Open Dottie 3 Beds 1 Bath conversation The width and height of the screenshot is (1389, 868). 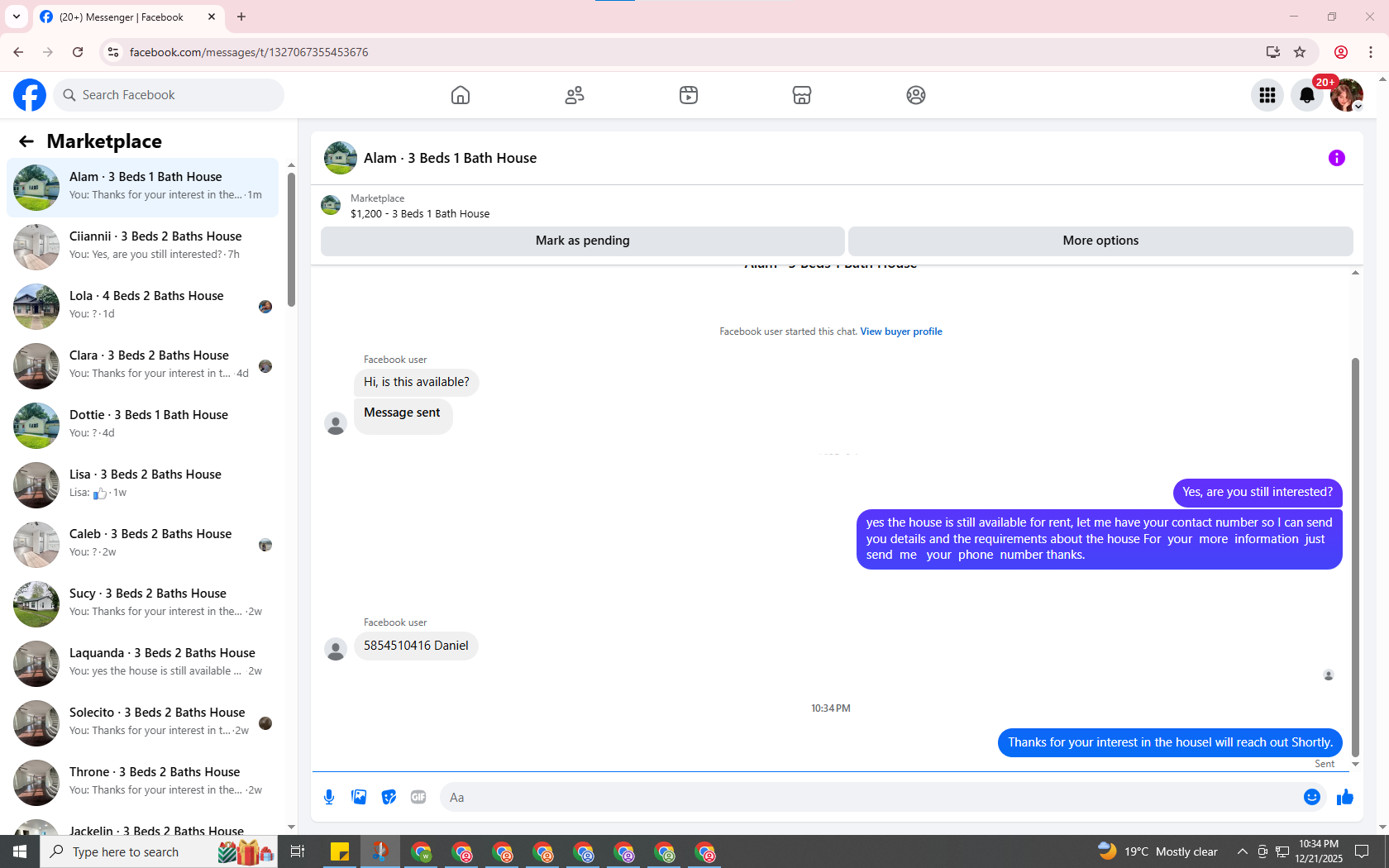click(x=142, y=426)
